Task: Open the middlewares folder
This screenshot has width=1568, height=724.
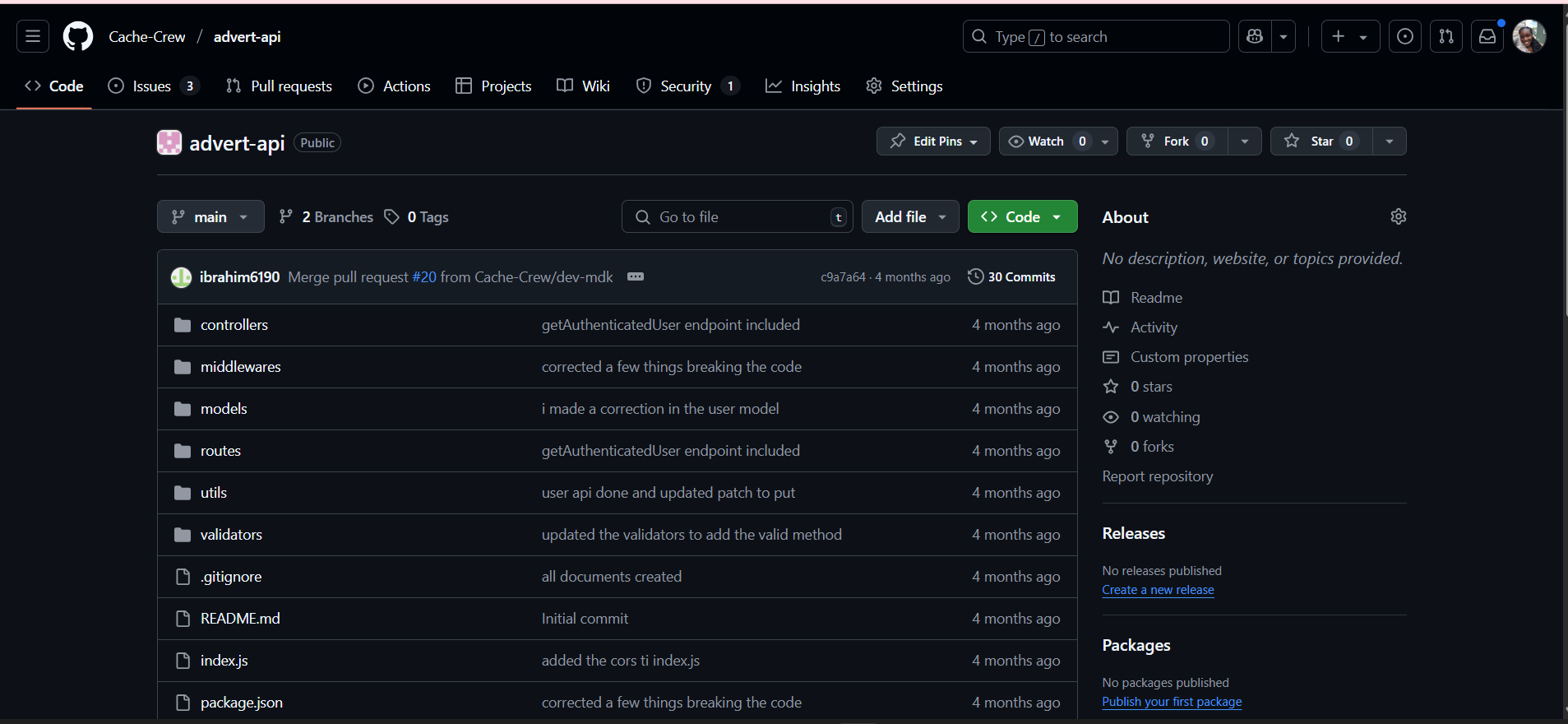Action: pos(241,367)
